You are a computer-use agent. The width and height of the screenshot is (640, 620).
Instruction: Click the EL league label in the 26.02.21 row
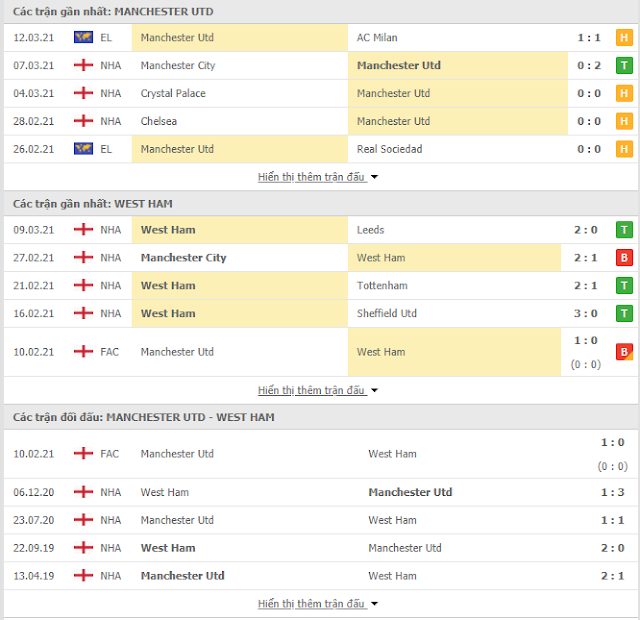click(106, 149)
